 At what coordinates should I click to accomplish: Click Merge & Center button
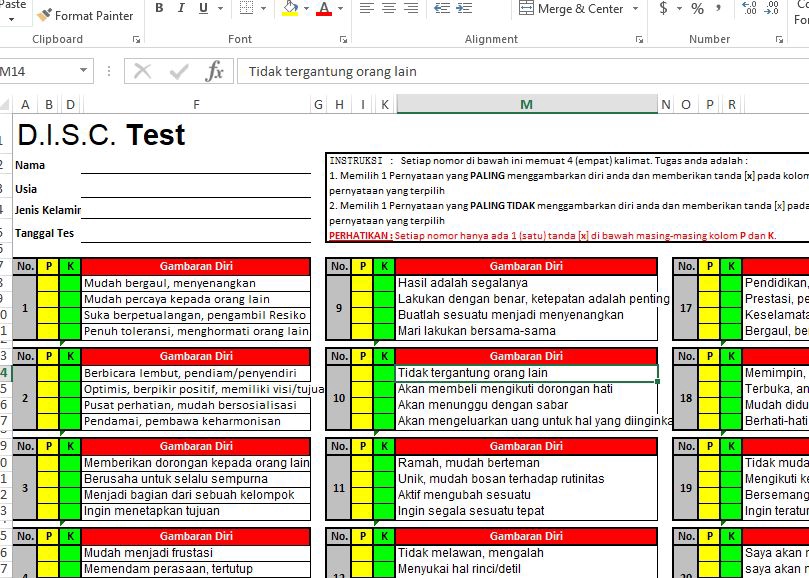pos(571,8)
